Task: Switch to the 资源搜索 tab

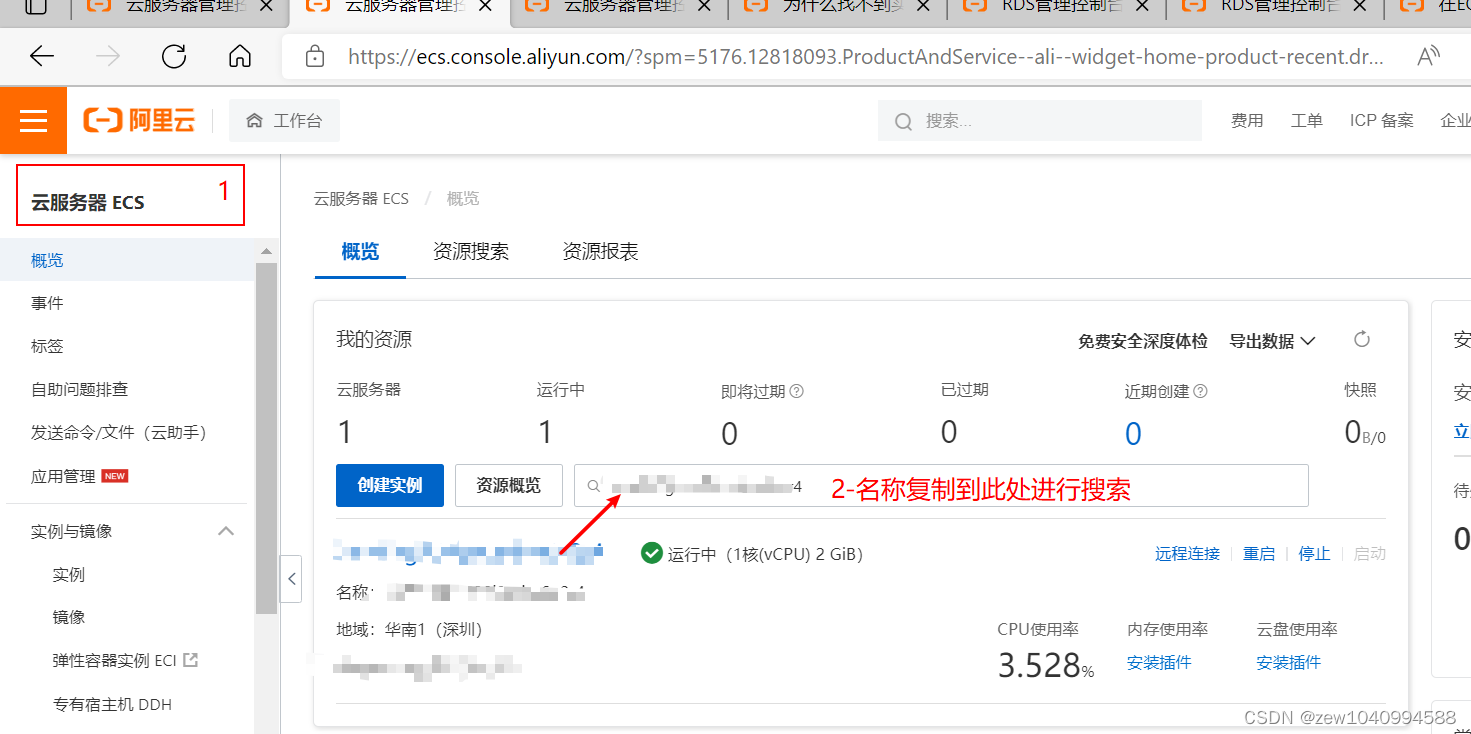Action: [x=471, y=251]
